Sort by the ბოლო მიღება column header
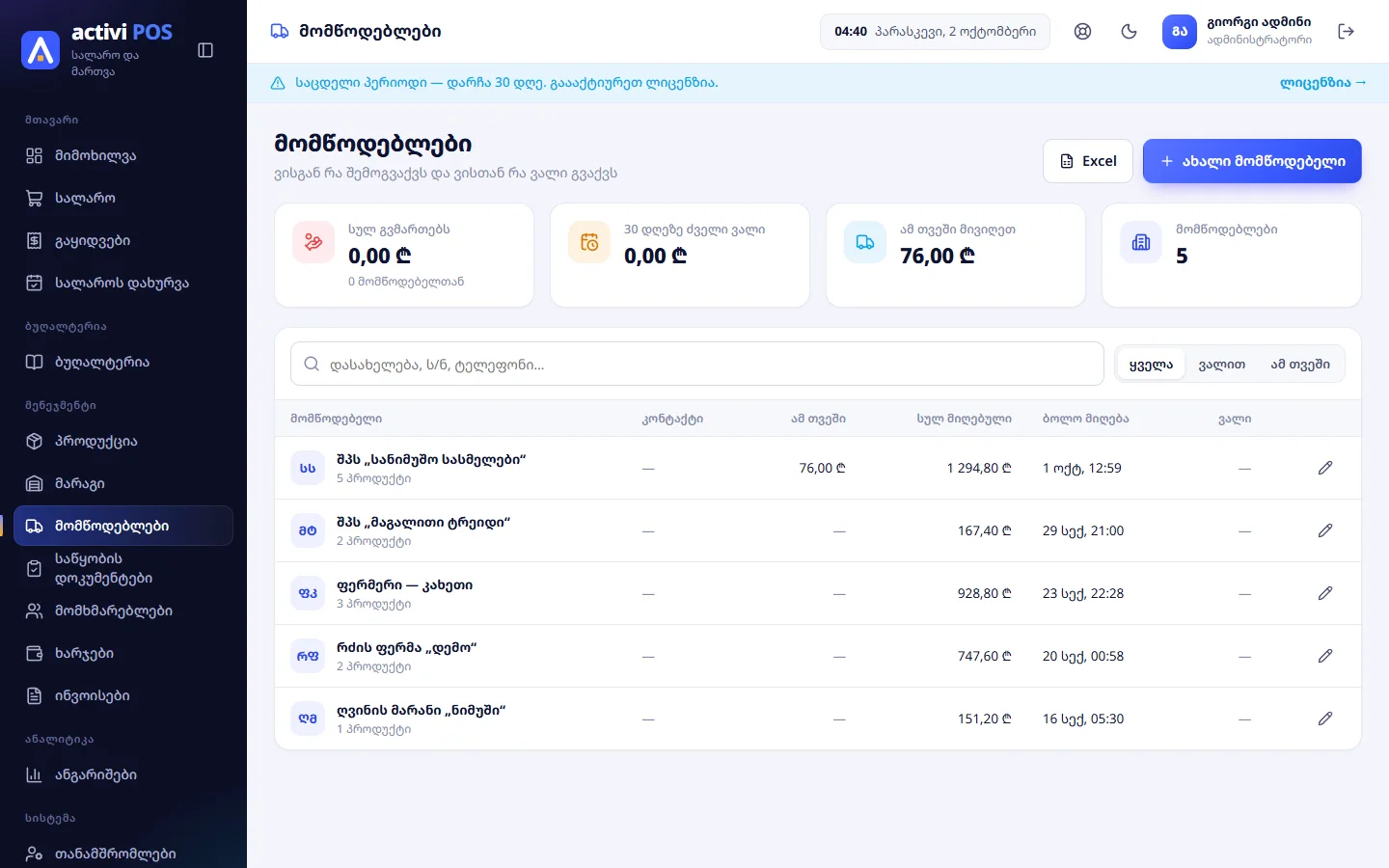 point(1086,419)
